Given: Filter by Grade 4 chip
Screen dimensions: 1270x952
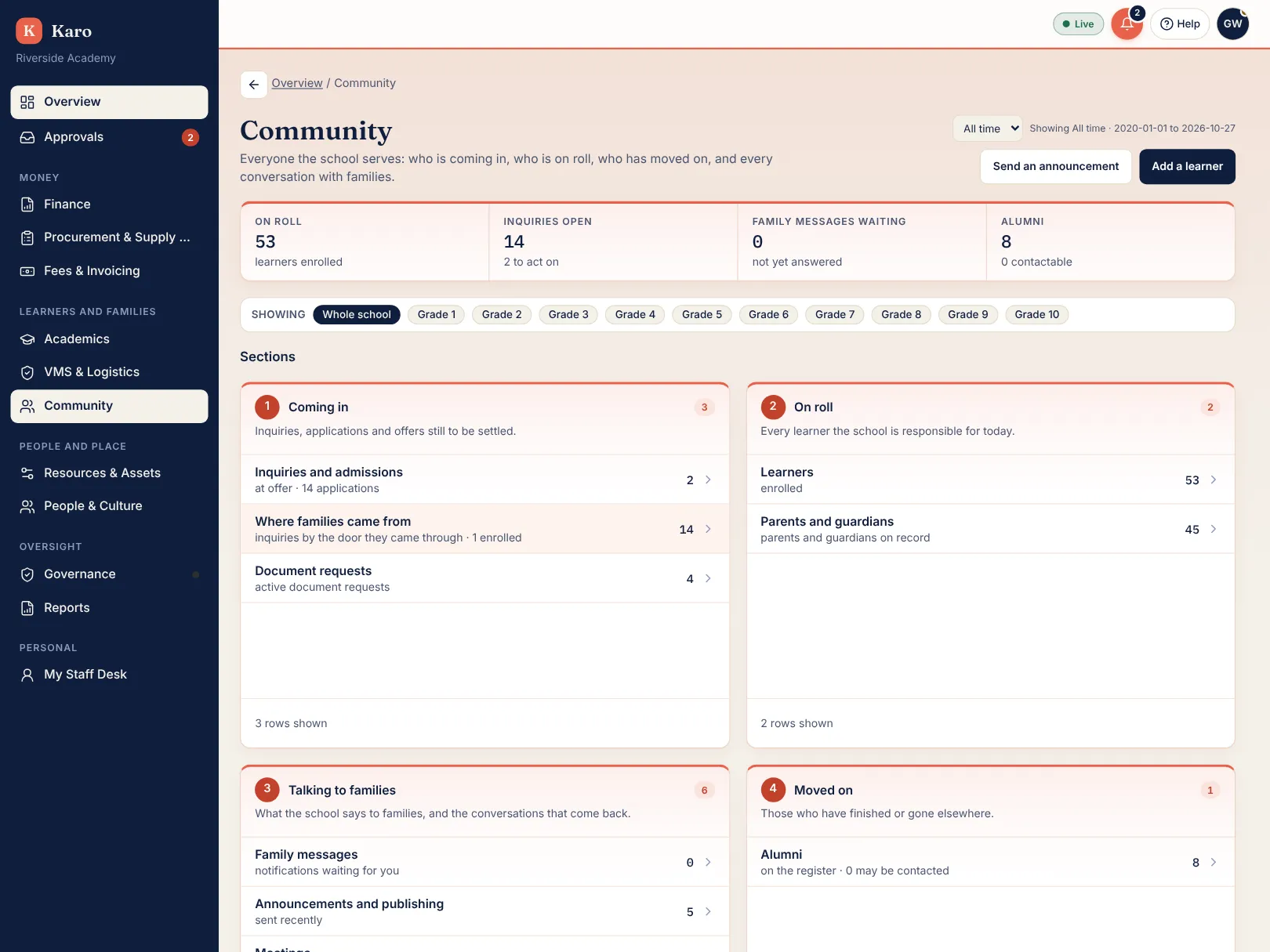Looking at the screenshot, I should tap(635, 314).
